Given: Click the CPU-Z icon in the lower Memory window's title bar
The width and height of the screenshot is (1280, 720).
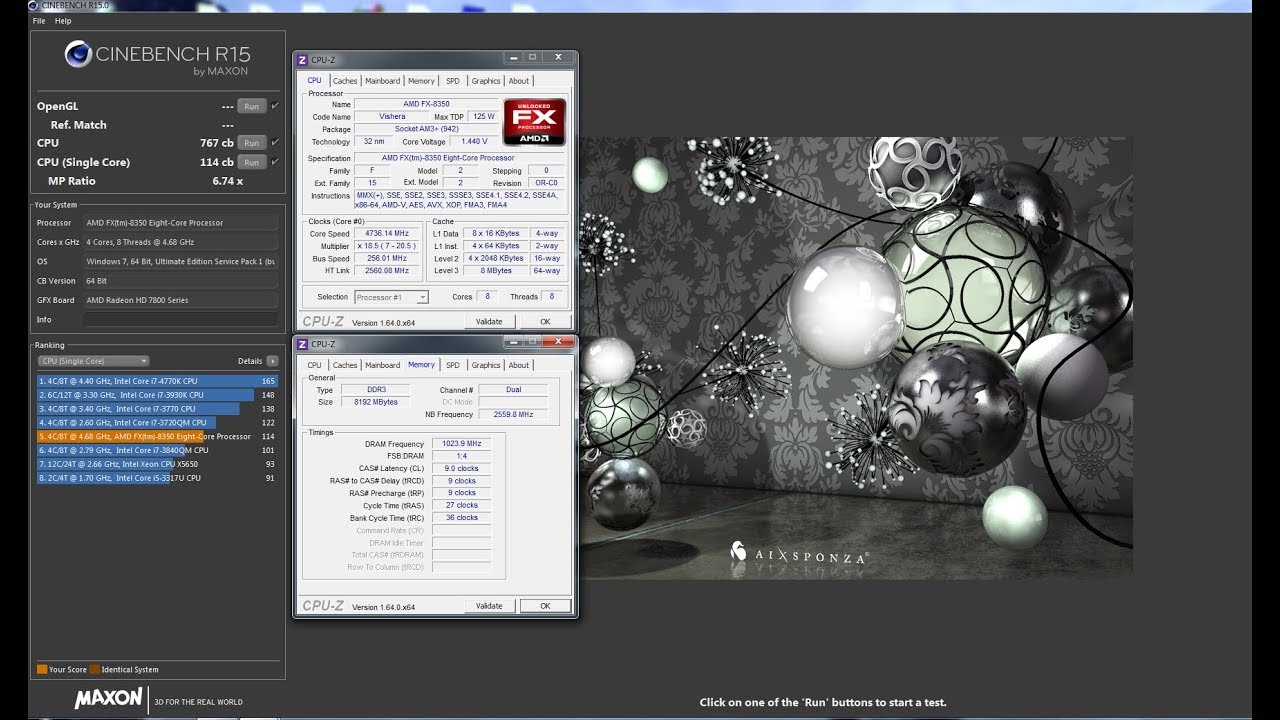Looking at the screenshot, I should click(x=302, y=344).
